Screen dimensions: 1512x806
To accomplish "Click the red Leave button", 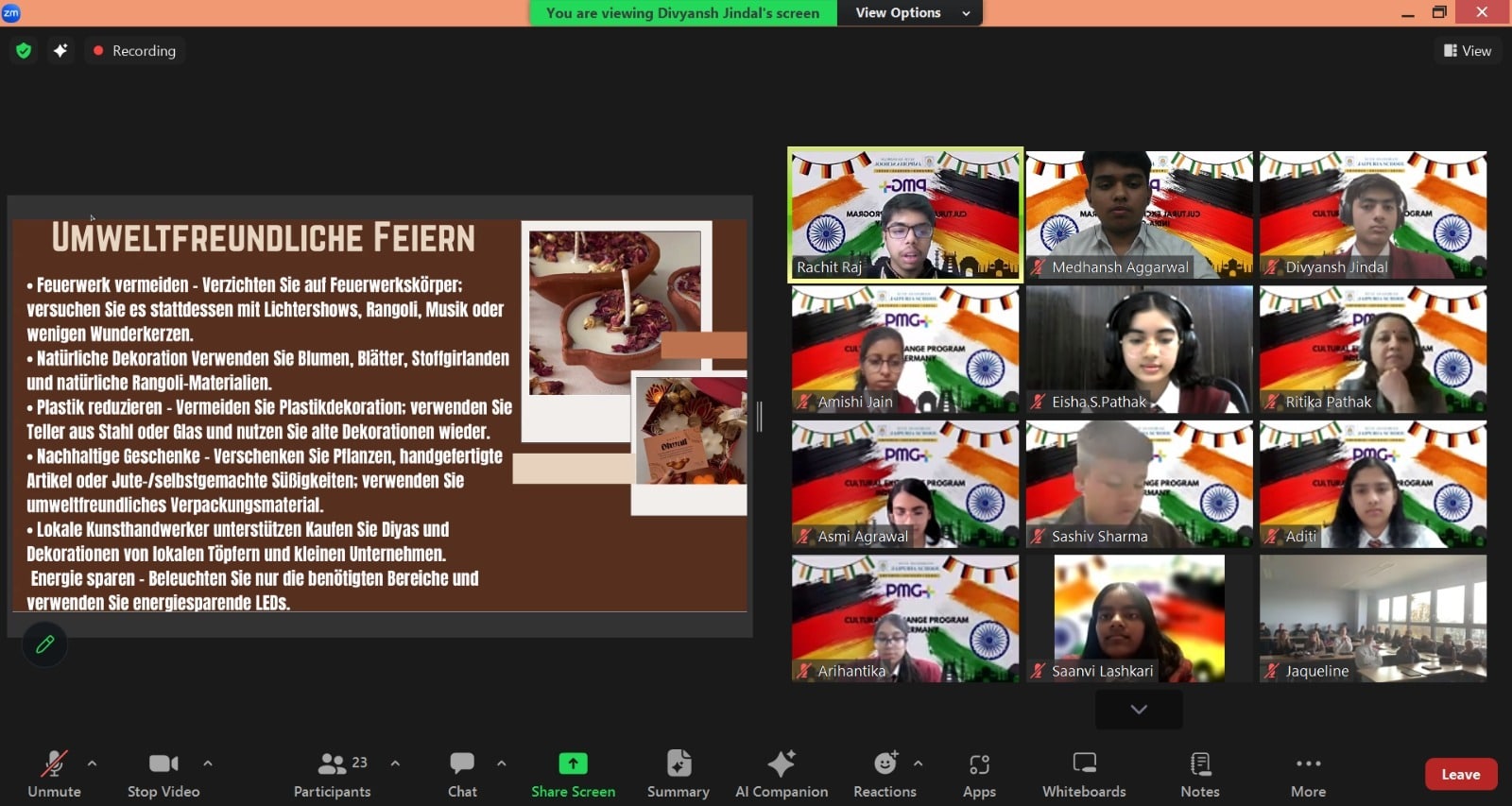I will (1460, 774).
